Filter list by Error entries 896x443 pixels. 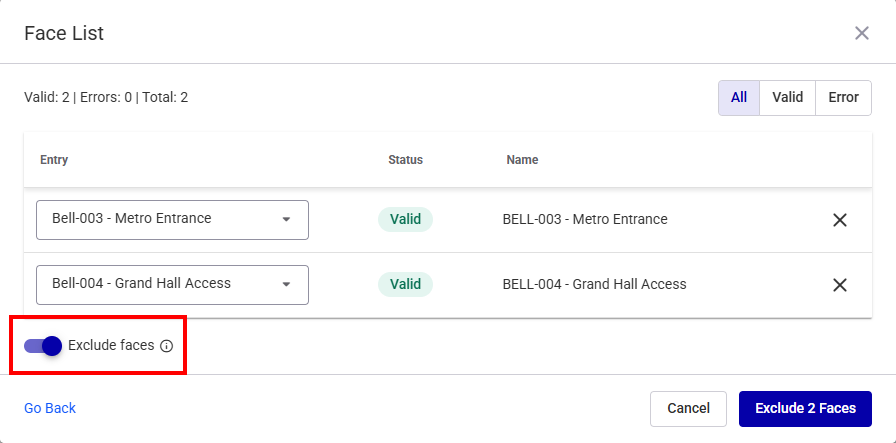pos(843,98)
